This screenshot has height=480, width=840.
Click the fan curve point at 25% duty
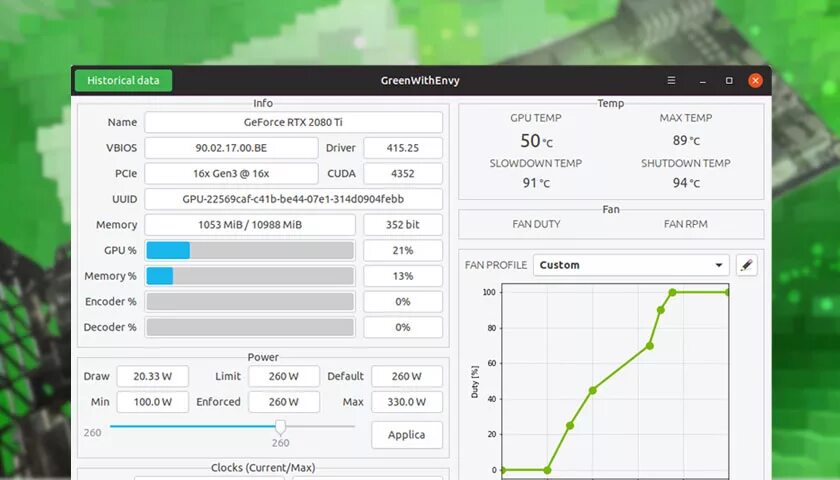coord(570,426)
